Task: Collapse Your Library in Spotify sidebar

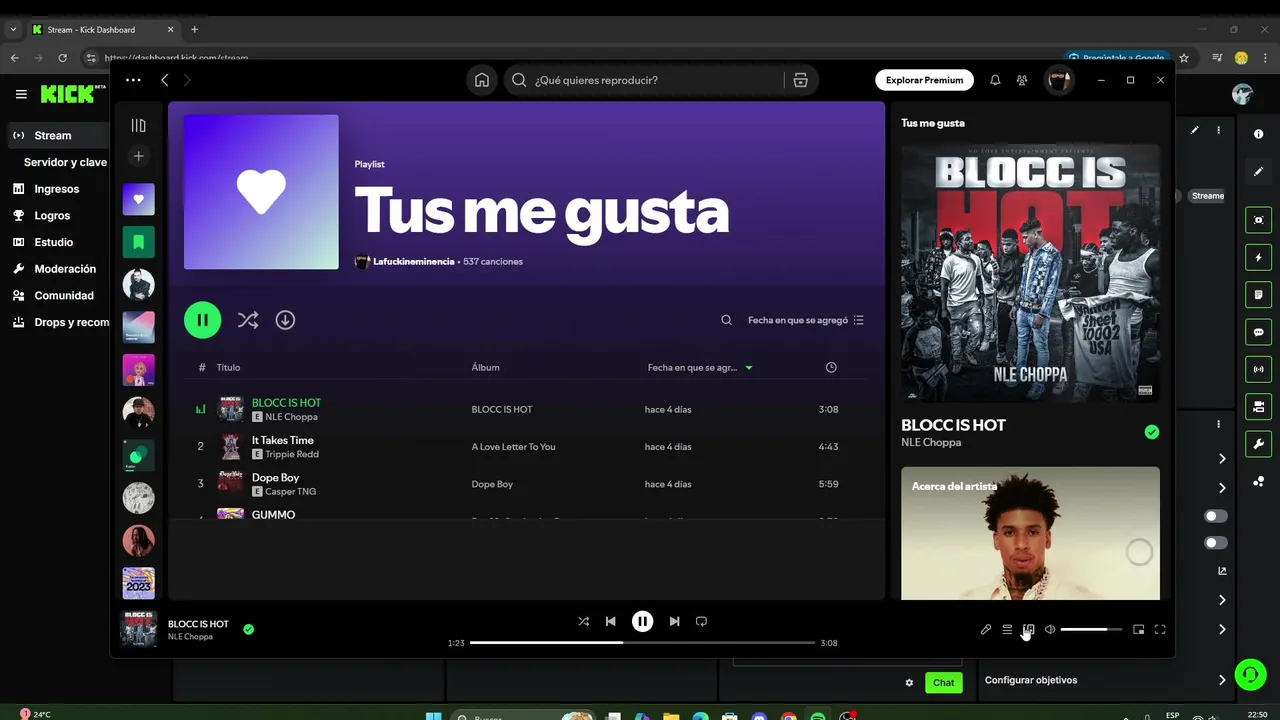Action: tap(139, 125)
